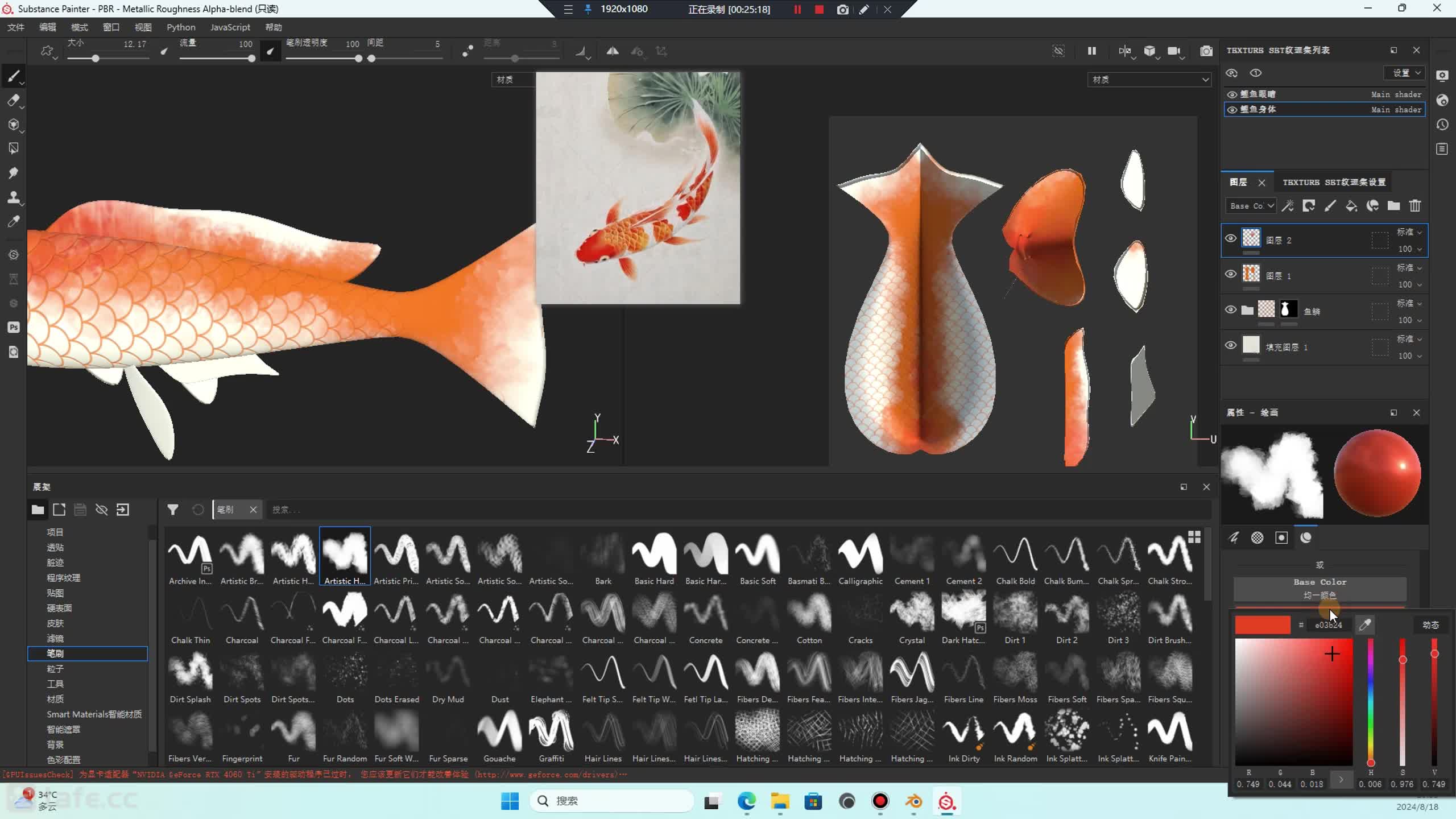Open the viewport camera settings icon
Viewport: 1456px width, 819px height.
pyautogui.click(x=1174, y=51)
